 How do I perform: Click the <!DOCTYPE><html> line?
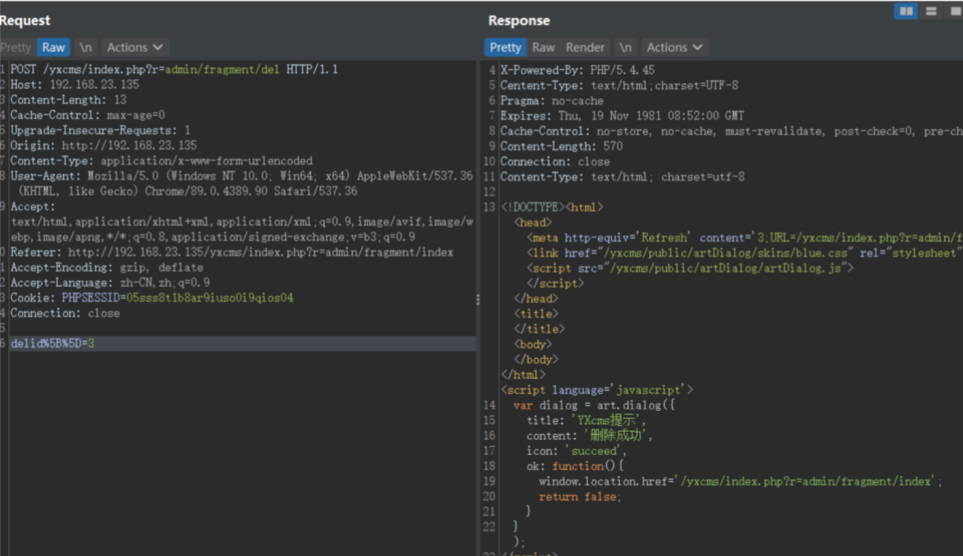coord(552,207)
